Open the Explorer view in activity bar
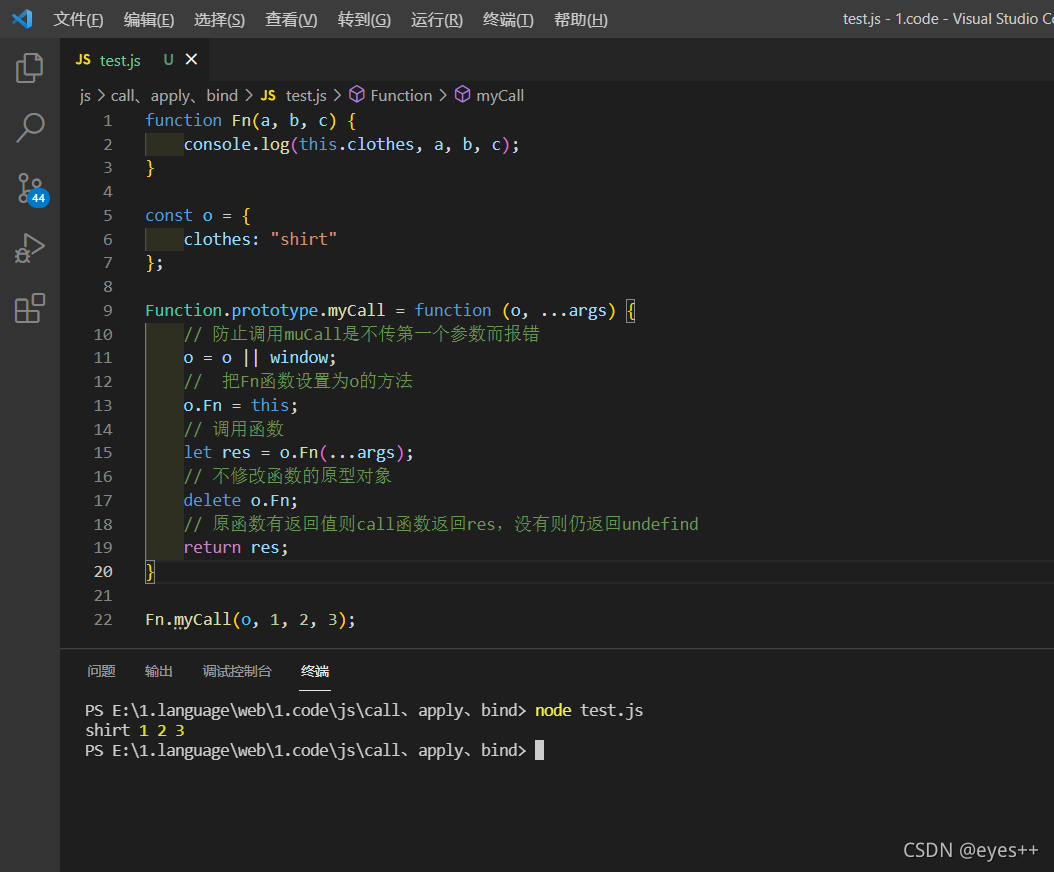Image resolution: width=1054 pixels, height=872 pixels. pyautogui.click(x=30, y=68)
